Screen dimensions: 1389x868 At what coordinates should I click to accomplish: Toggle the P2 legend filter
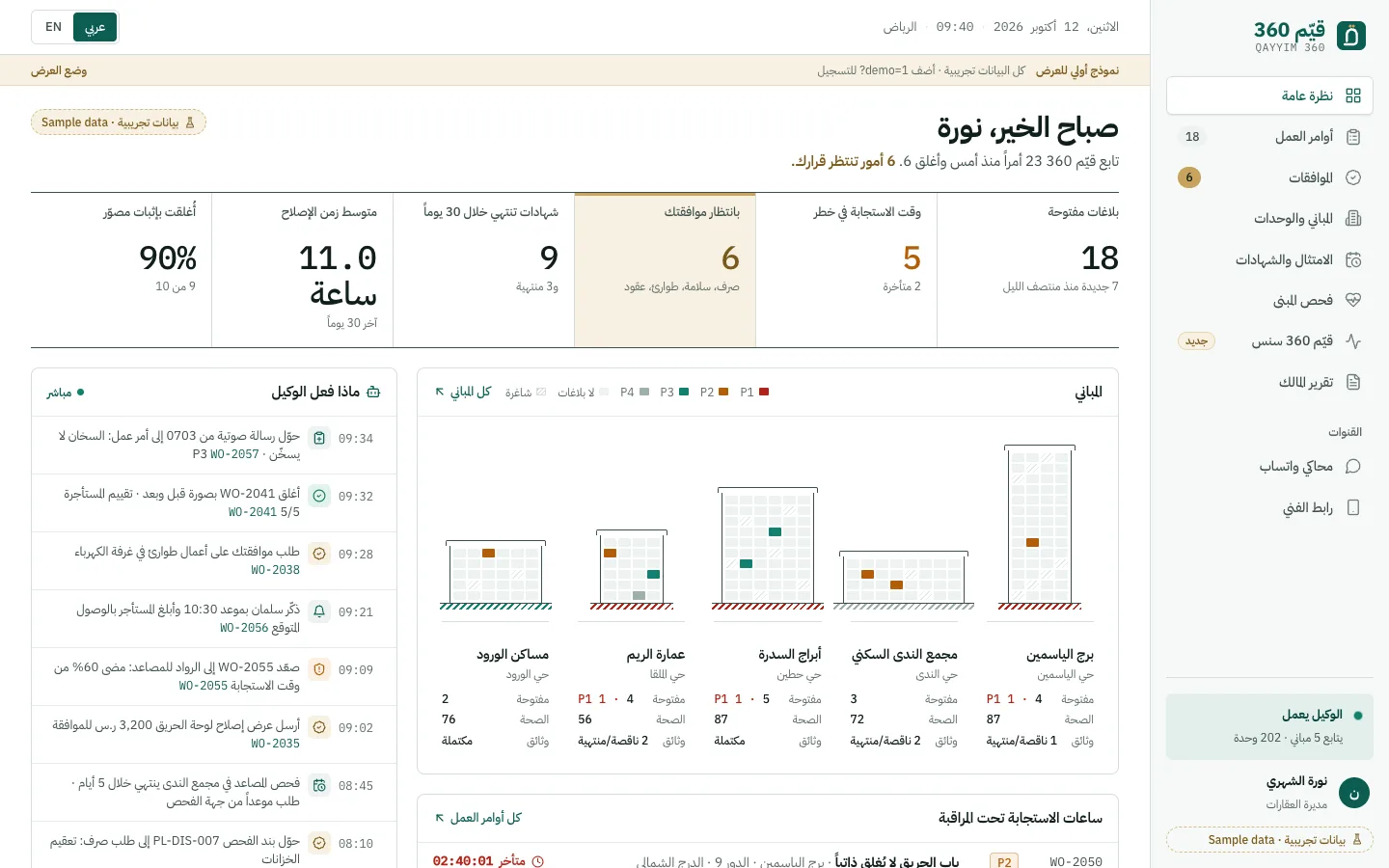tap(715, 393)
